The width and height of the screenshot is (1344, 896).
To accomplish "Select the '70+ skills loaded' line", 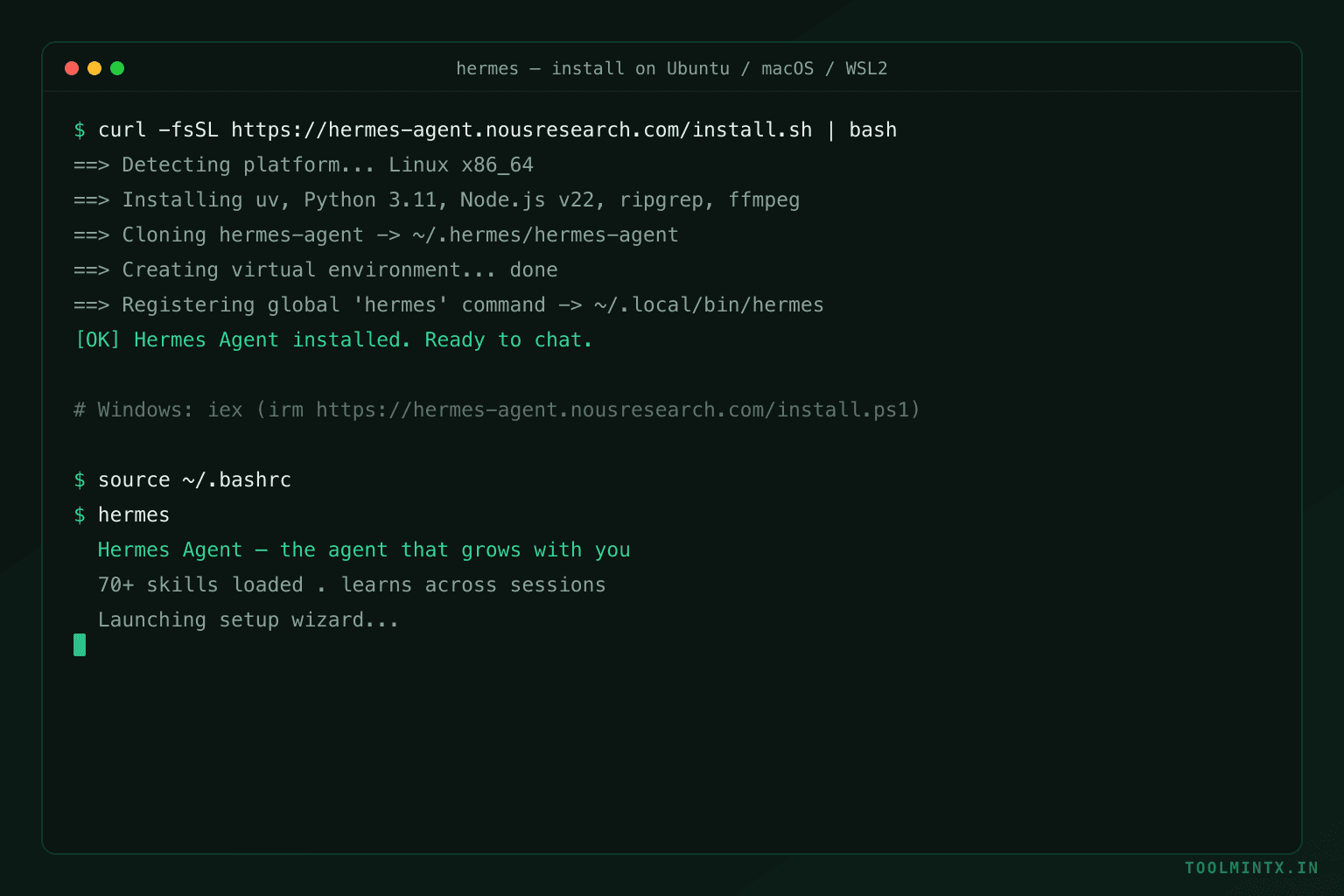I will 352,584.
